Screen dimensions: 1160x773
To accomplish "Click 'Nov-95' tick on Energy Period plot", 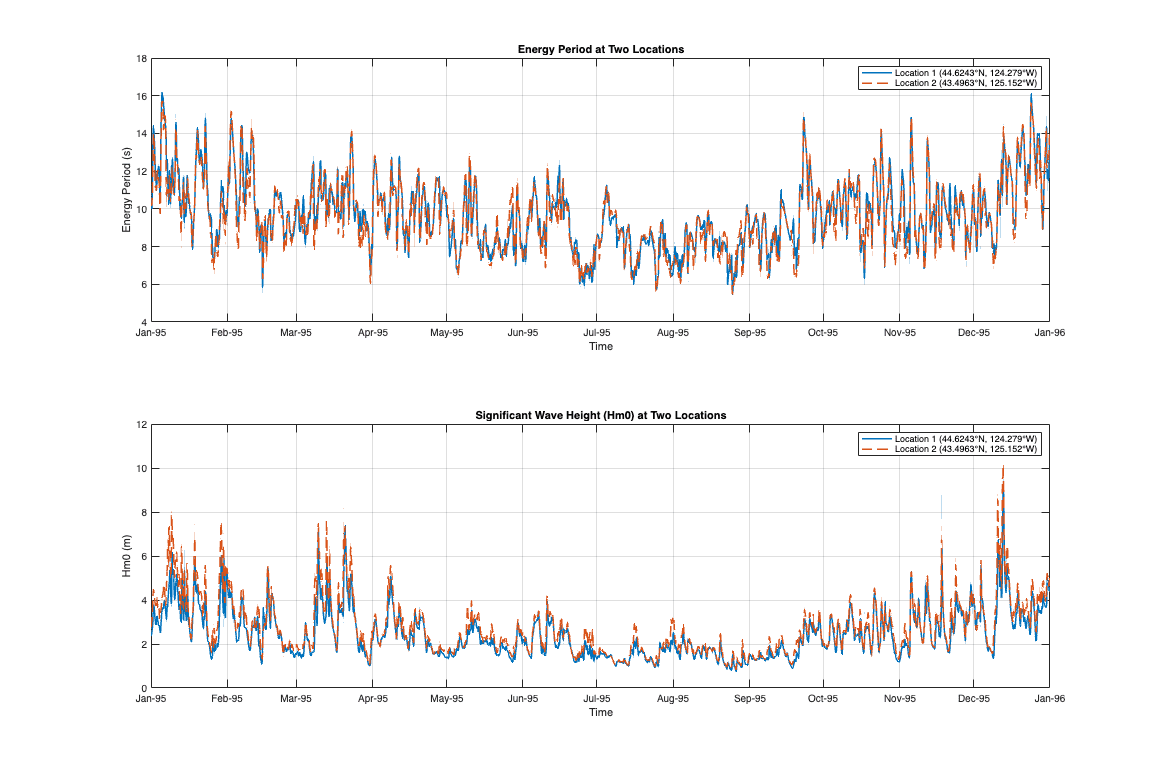I will click(x=900, y=333).
